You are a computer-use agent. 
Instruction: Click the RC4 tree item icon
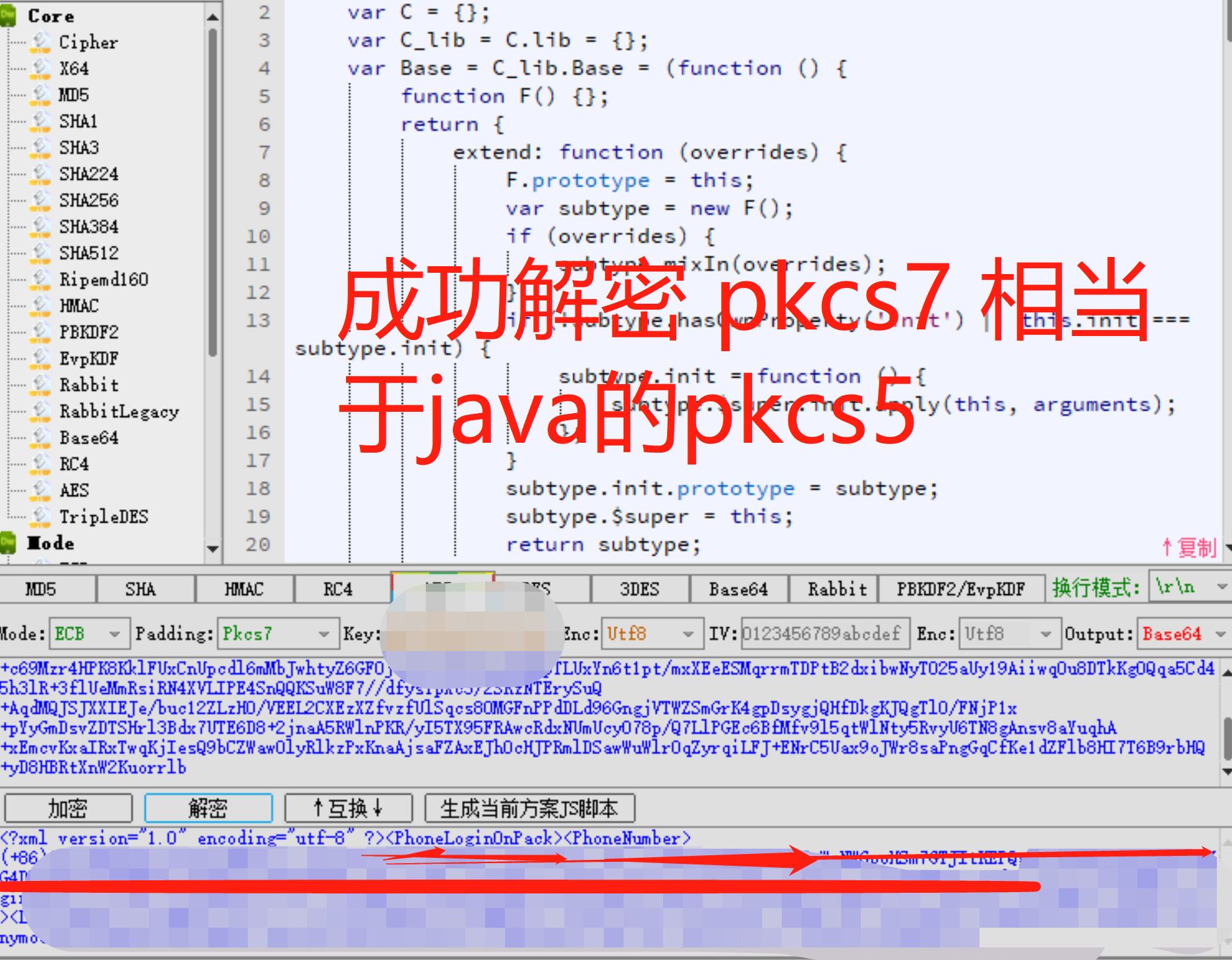click(x=40, y=463)
